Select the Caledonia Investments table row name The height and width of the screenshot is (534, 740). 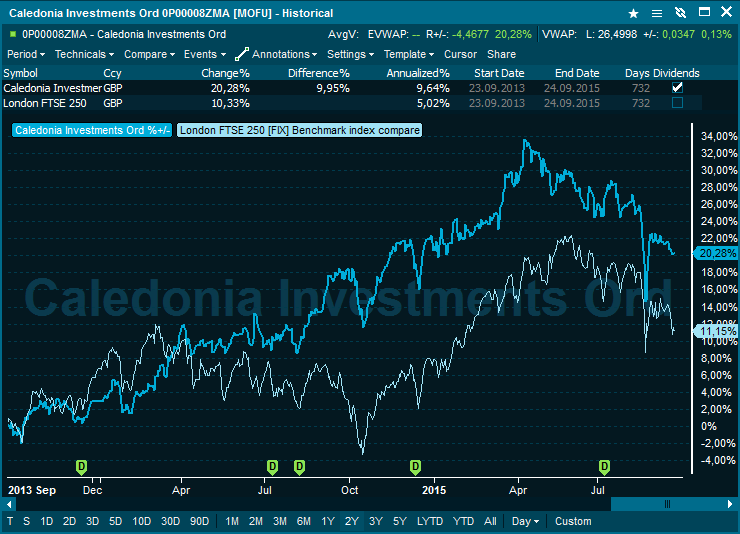point(52,88)
